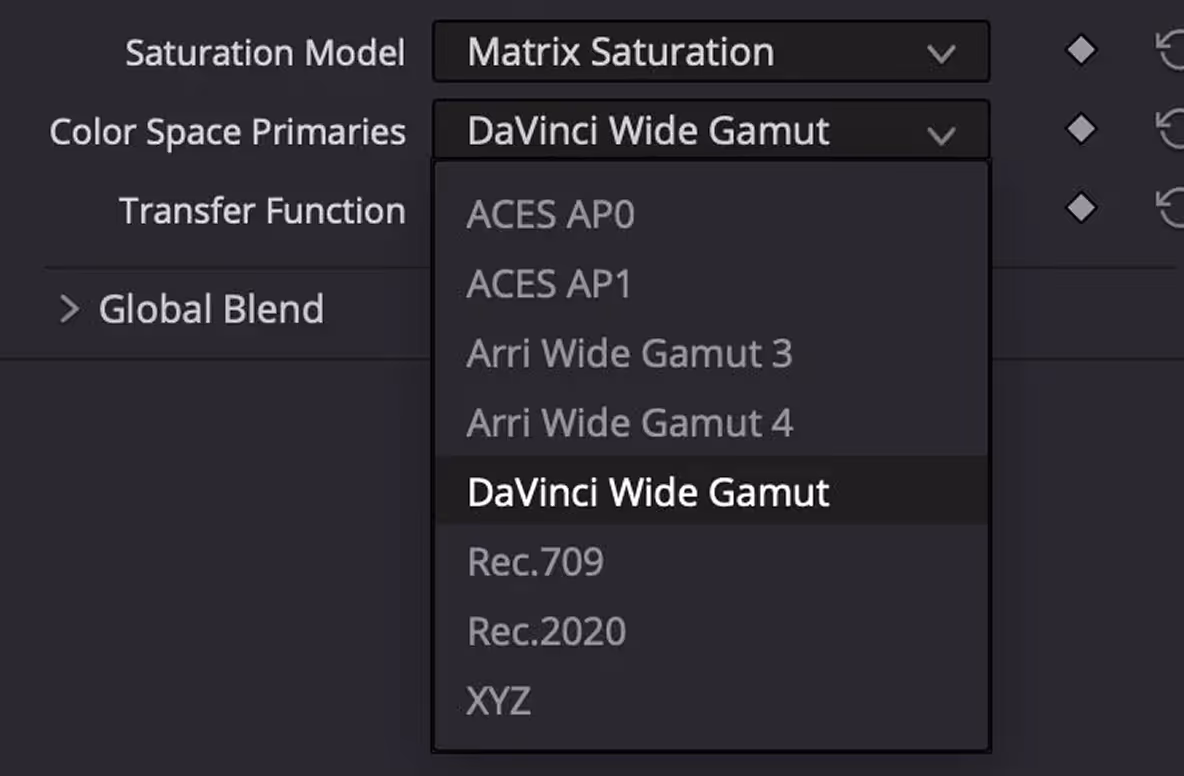Open the Color Space Primaries dropdown
The height and width of the screenshot is (776, 1184).
tap(711, 131)
